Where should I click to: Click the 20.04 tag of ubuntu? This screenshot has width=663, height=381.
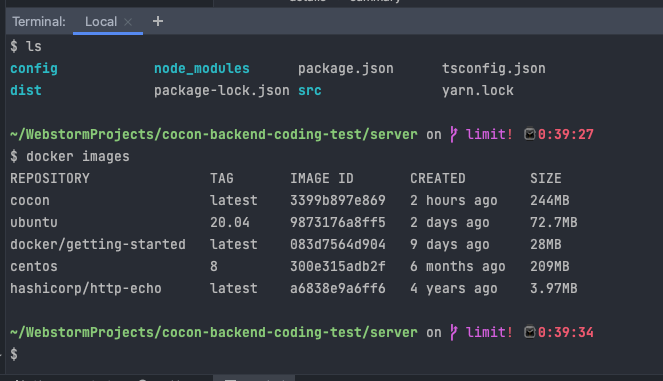pyautogui.click(x=230, y=222)
